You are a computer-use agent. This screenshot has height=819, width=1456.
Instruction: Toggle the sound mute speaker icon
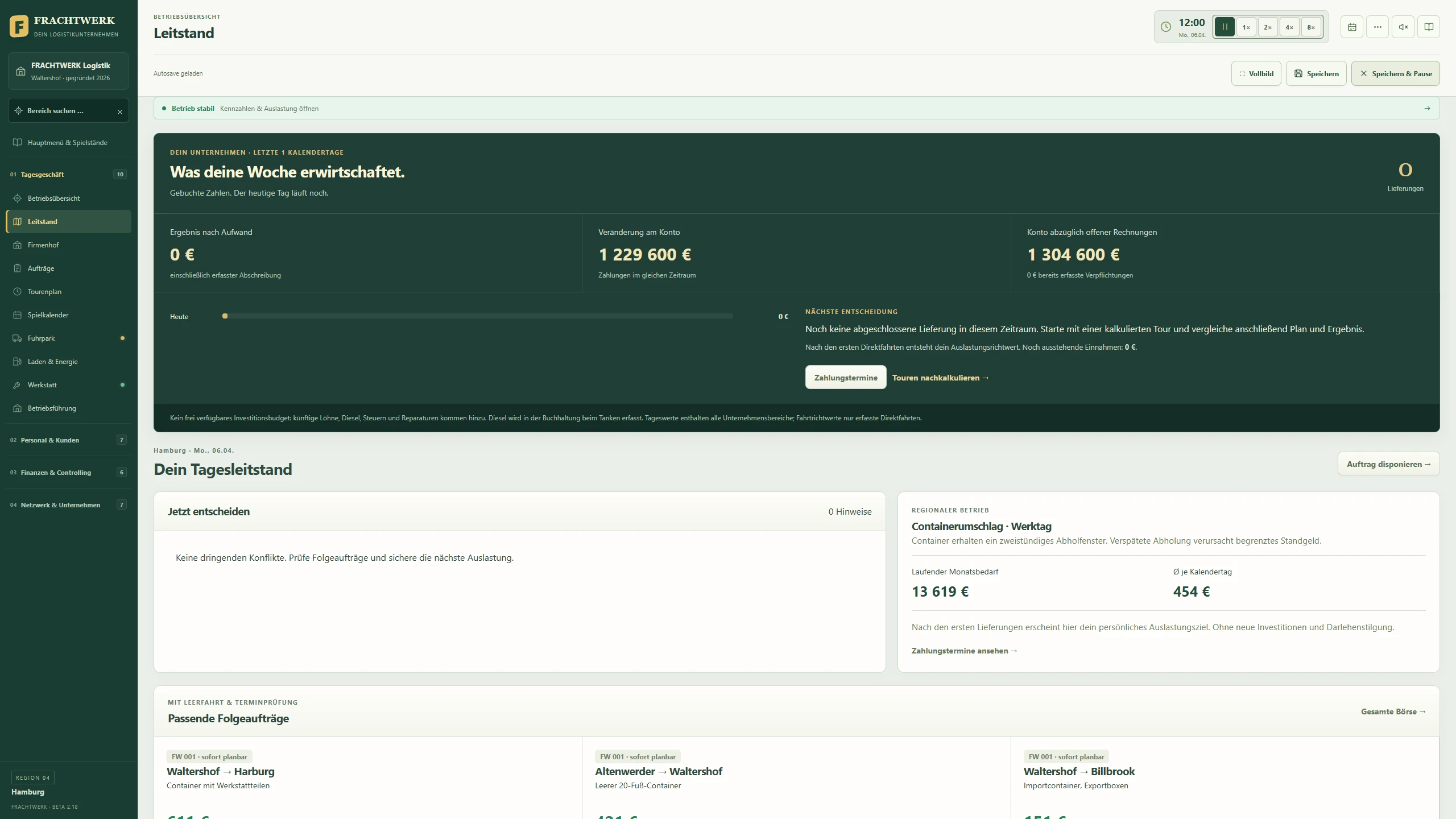click(1403, 27)
